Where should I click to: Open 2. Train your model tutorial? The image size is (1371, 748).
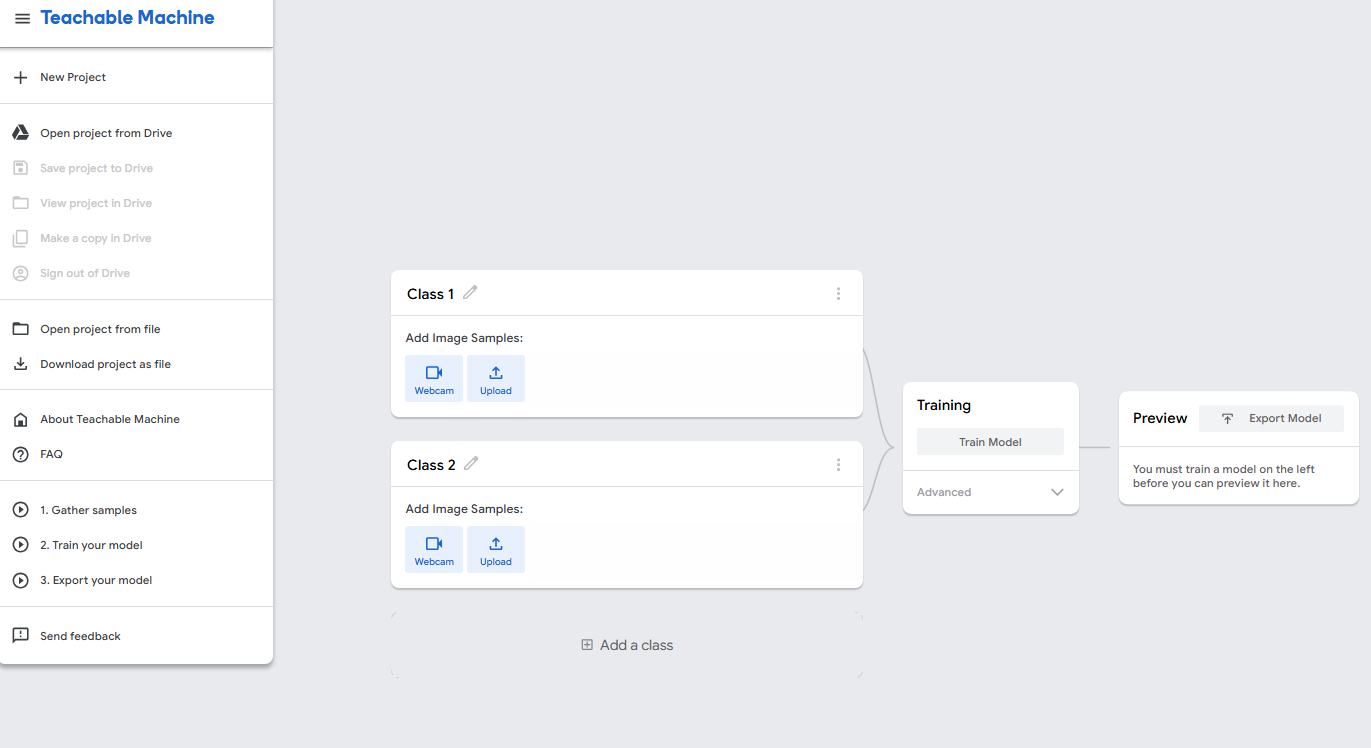coord(91,545)
